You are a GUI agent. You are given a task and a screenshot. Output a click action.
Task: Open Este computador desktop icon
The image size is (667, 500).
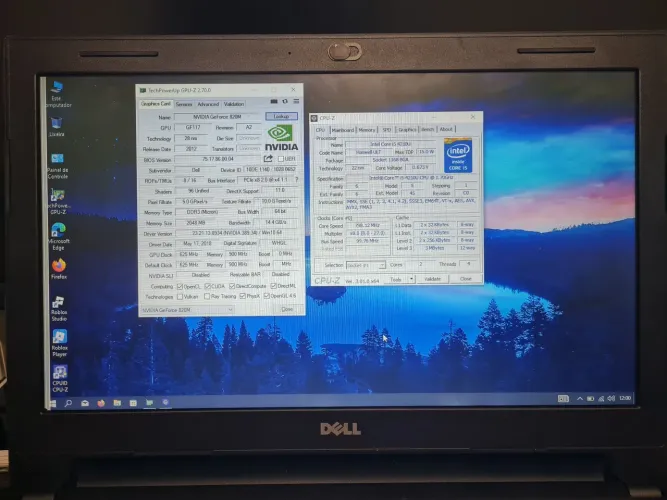click(57, 94)
